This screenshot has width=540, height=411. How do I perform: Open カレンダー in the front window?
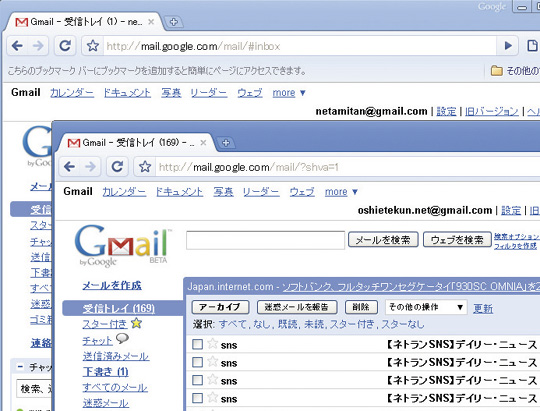[x=124, y=192]
